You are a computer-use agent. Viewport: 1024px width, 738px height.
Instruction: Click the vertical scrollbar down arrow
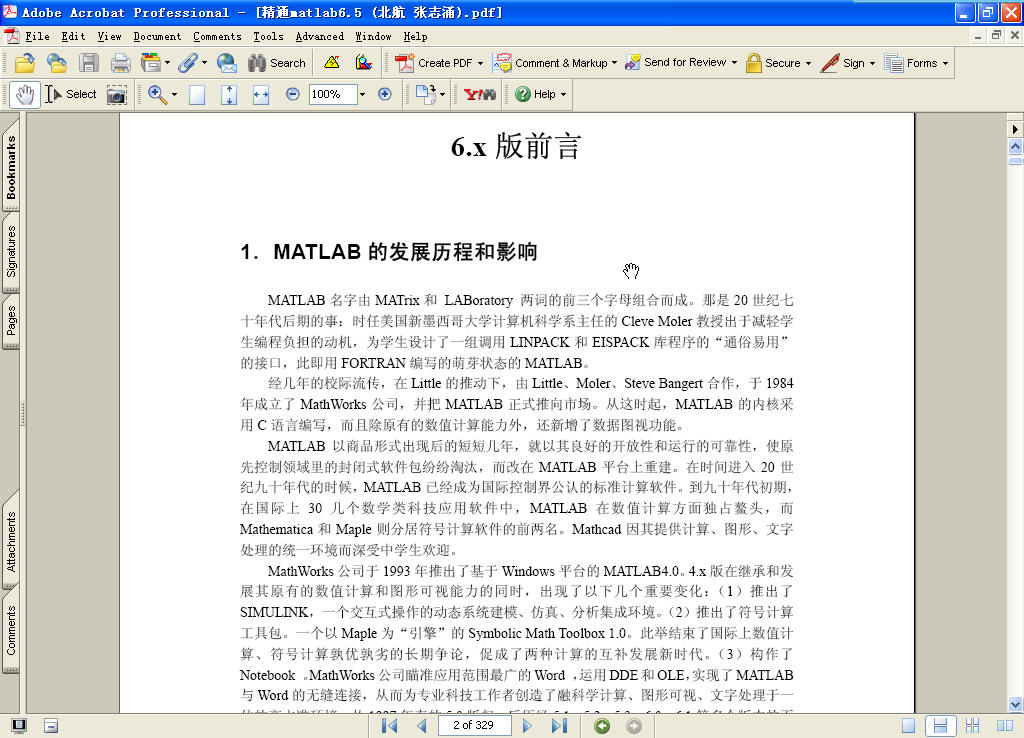coord(1015,705)
